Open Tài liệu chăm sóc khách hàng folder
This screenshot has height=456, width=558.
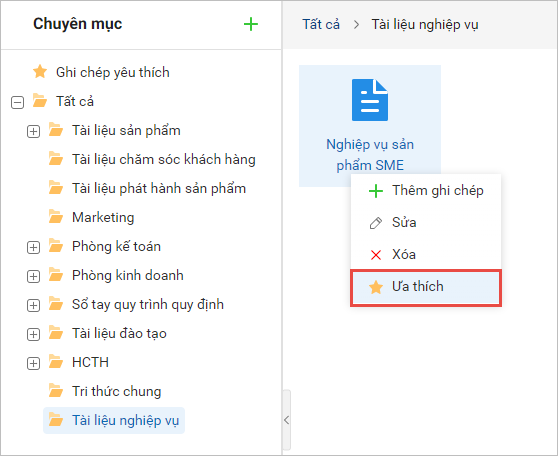(x=164, y=159)
